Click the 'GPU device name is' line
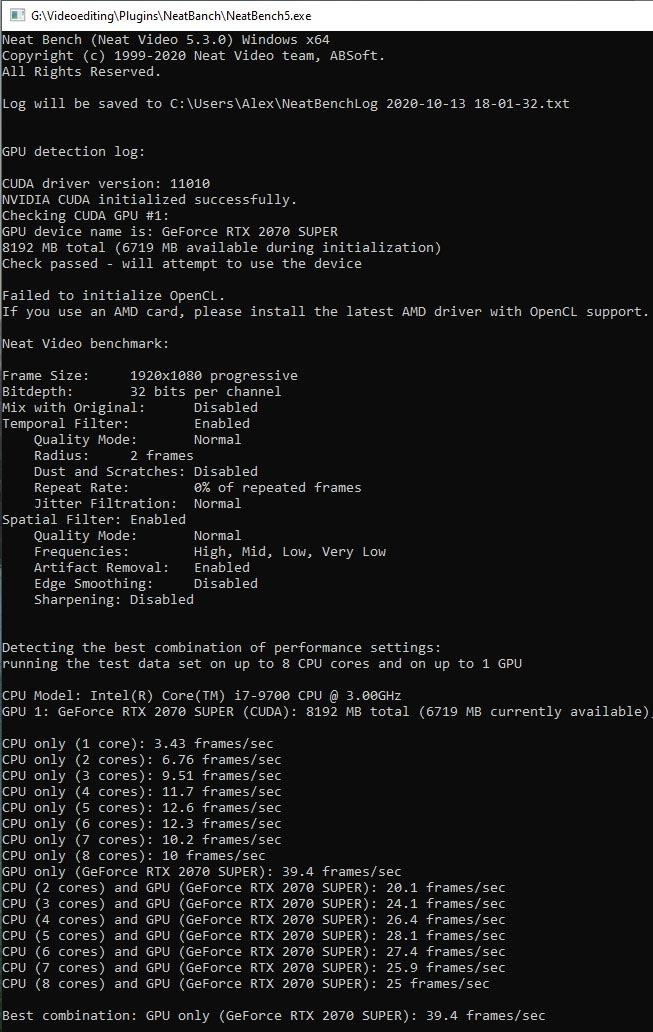Image resolution: width=653 pixels, height=1032 pixels. pos(170,232)
